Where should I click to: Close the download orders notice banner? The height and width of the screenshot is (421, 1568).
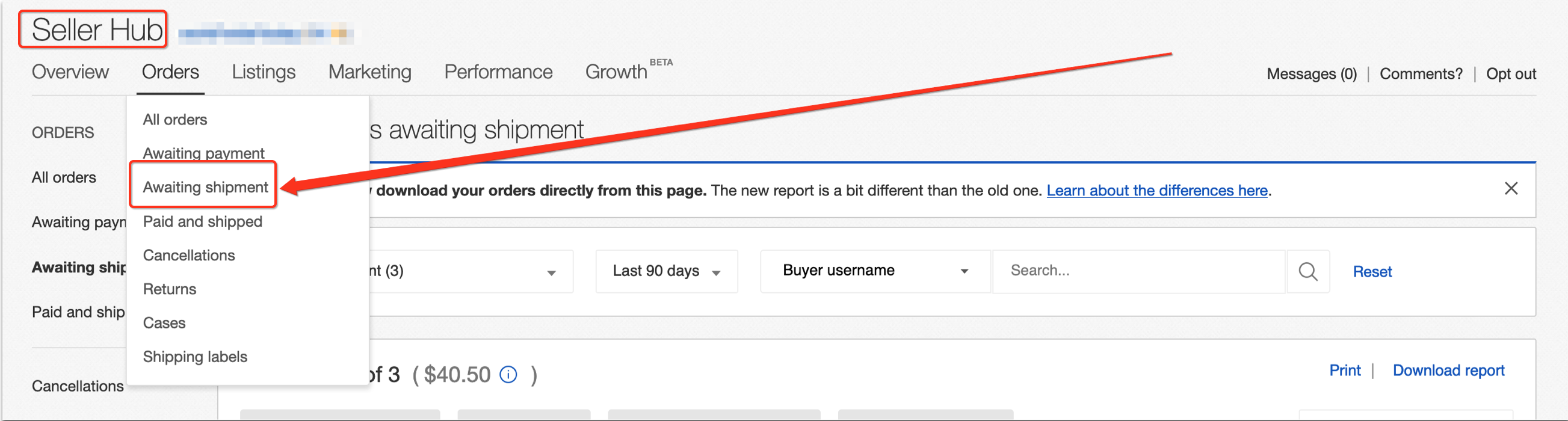tap(1511, 189)
